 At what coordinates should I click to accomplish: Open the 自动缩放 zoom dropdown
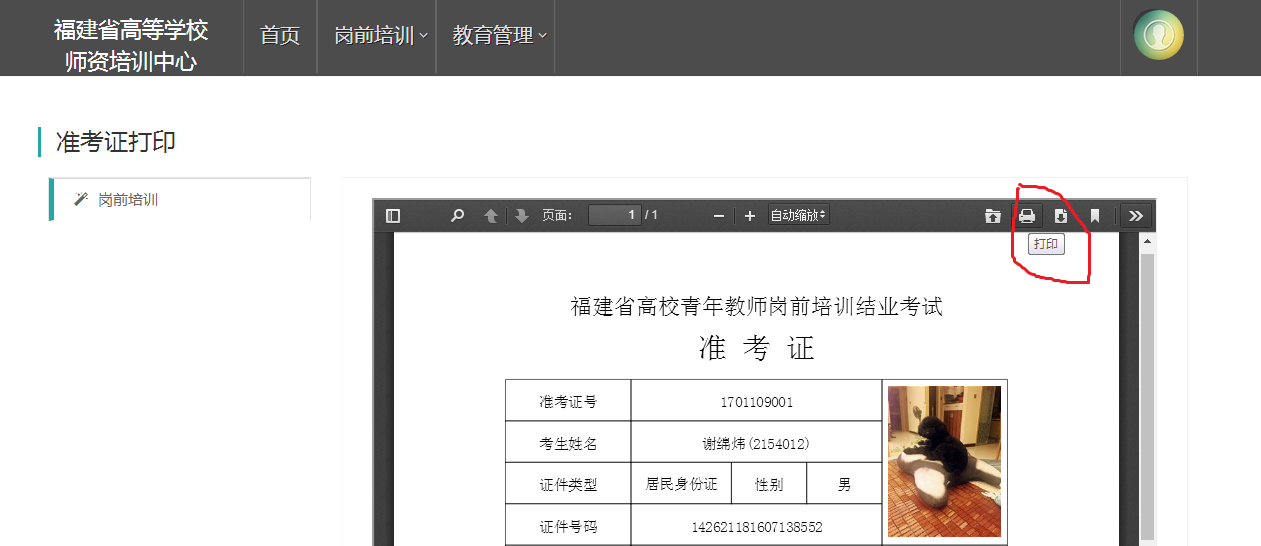tap(798, 216)
